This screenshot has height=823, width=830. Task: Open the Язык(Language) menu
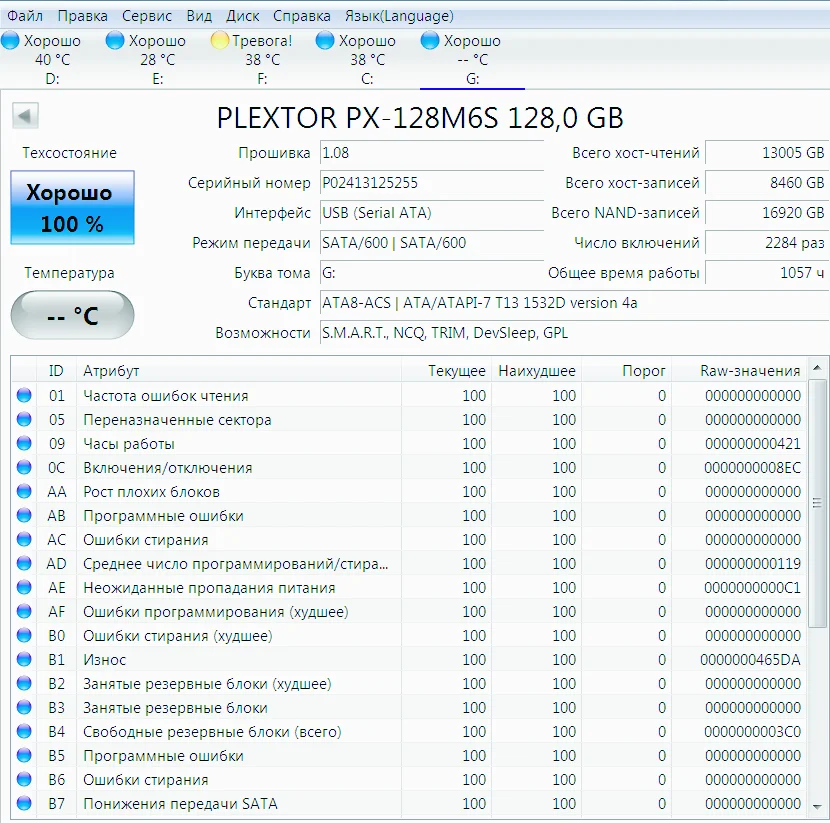click(x=398, y=16)
